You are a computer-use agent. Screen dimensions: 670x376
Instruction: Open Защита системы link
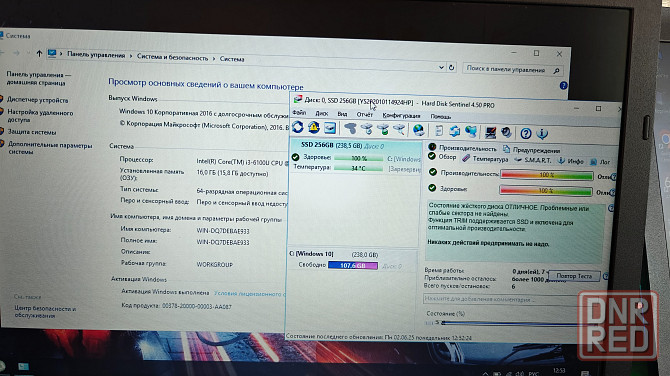32,132
